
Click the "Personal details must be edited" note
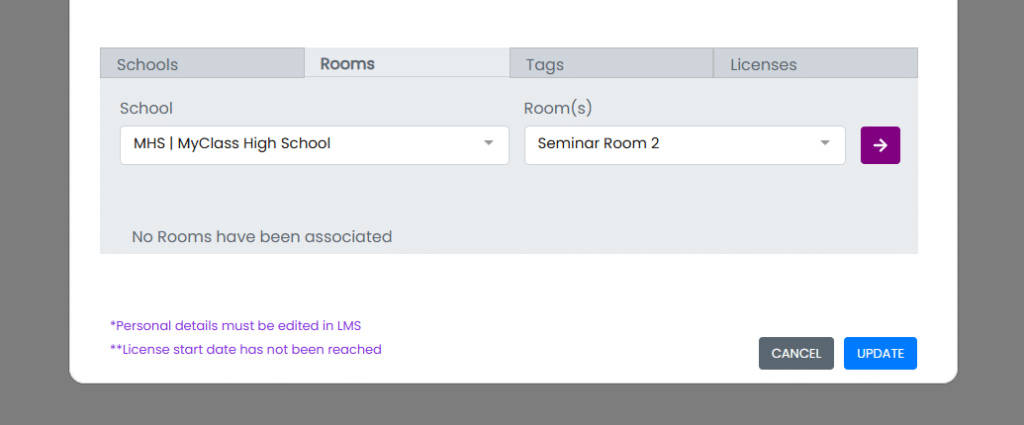click(235, 325)
